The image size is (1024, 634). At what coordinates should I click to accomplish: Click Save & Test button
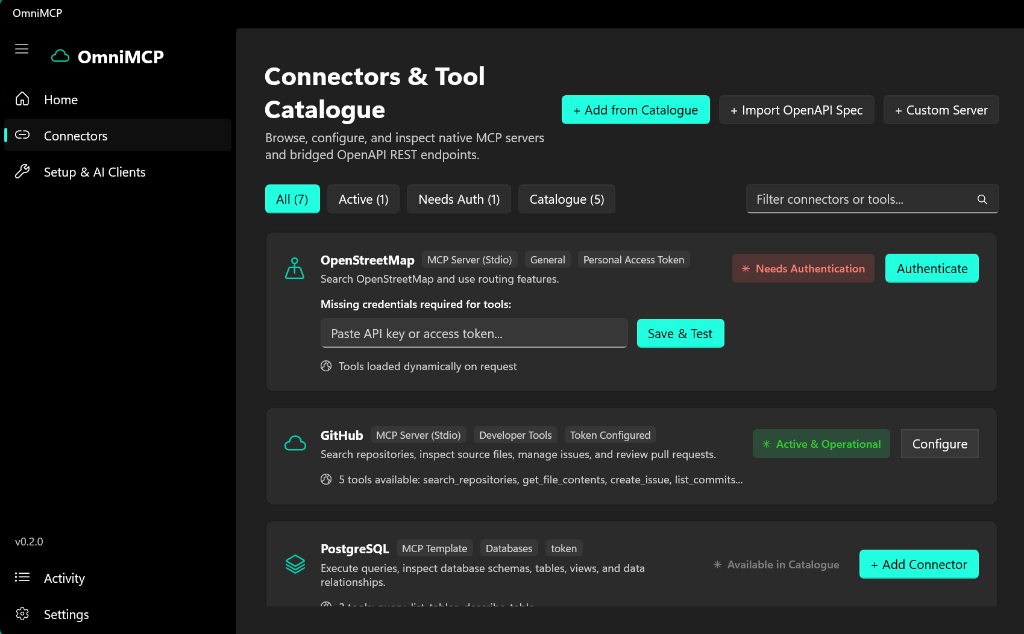coord(680,334)
